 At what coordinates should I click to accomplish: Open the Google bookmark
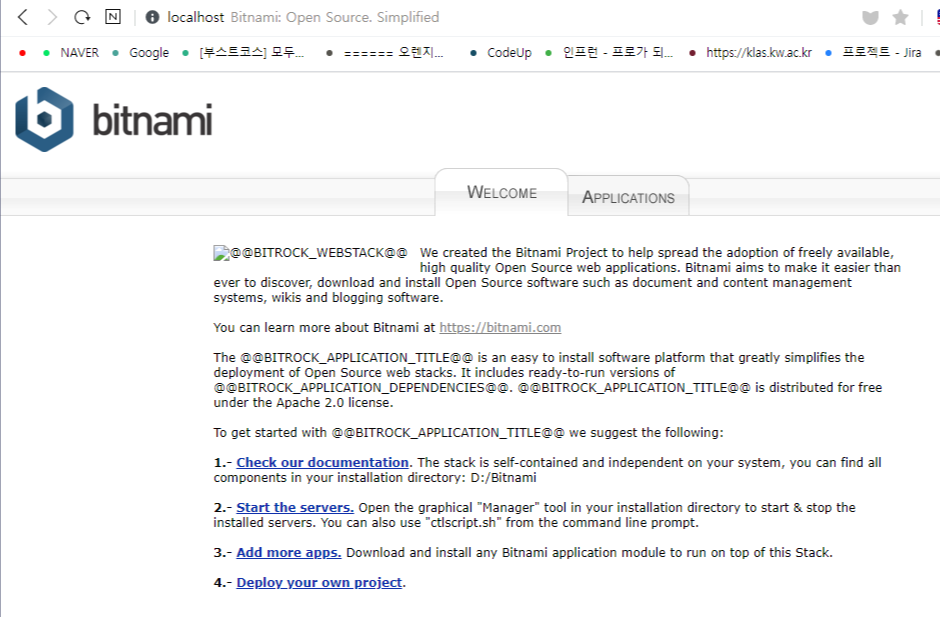click(x=141, y=53)
